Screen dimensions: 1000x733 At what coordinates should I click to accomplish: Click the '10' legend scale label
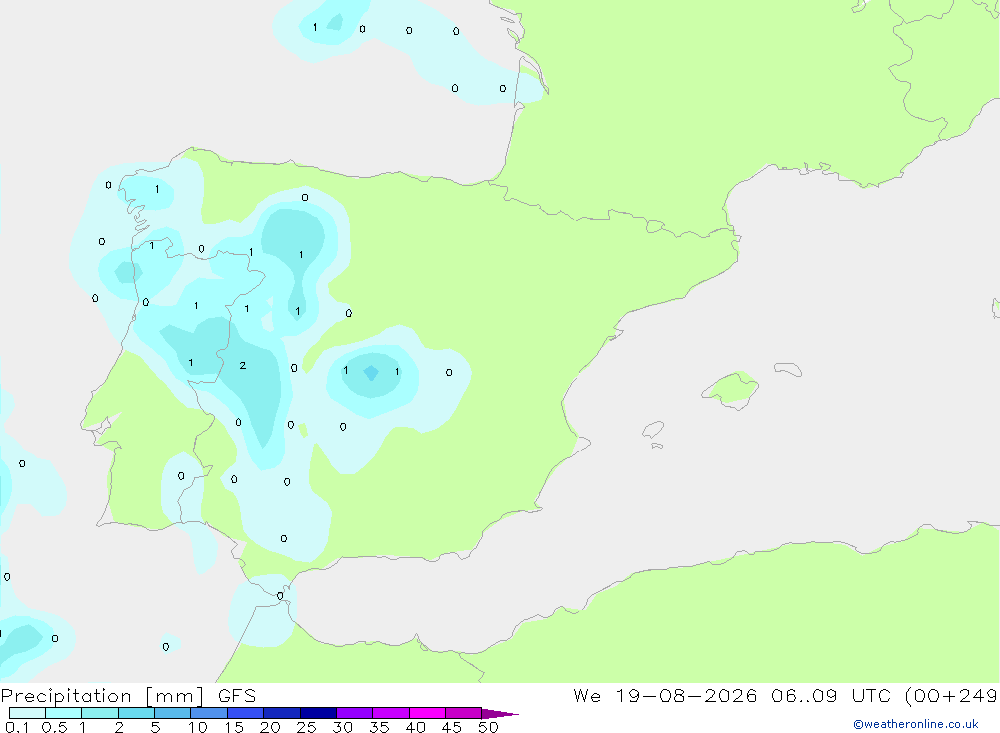[x=198, y=727]
